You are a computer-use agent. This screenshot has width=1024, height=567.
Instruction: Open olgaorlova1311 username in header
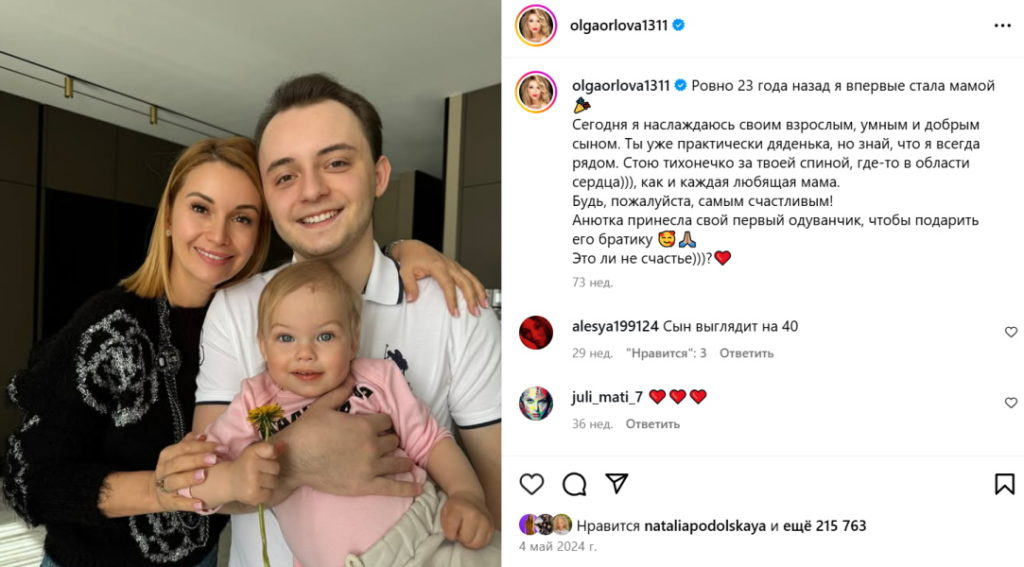(618, 25)
